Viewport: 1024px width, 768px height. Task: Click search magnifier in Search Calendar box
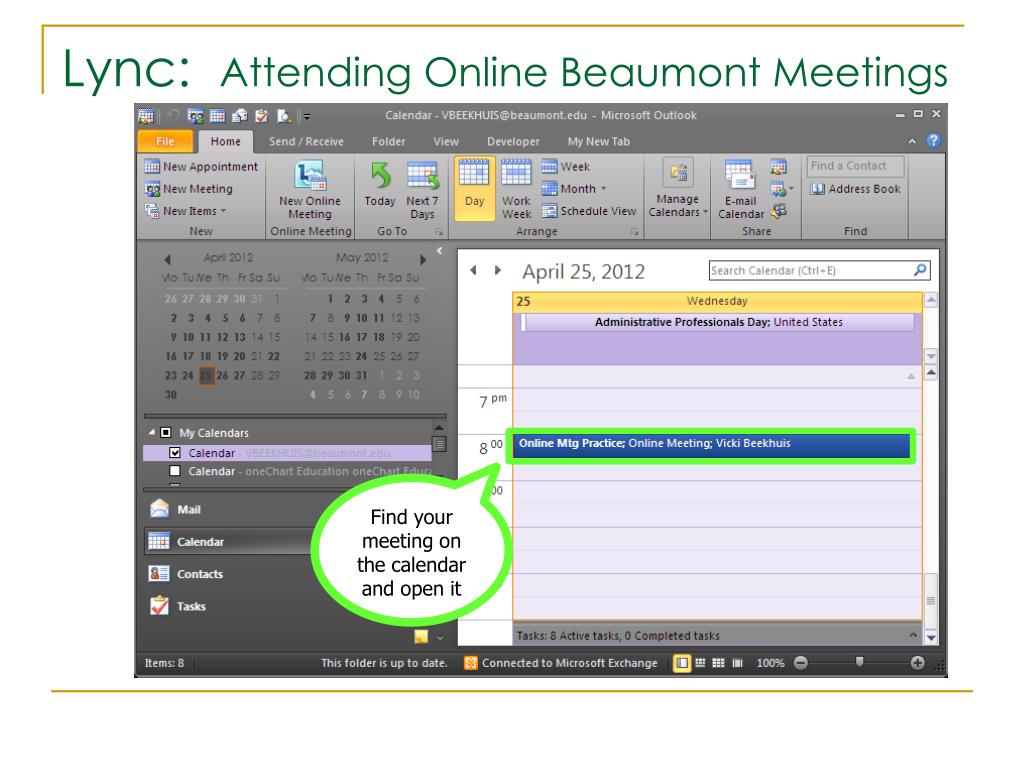pos(920,270)
